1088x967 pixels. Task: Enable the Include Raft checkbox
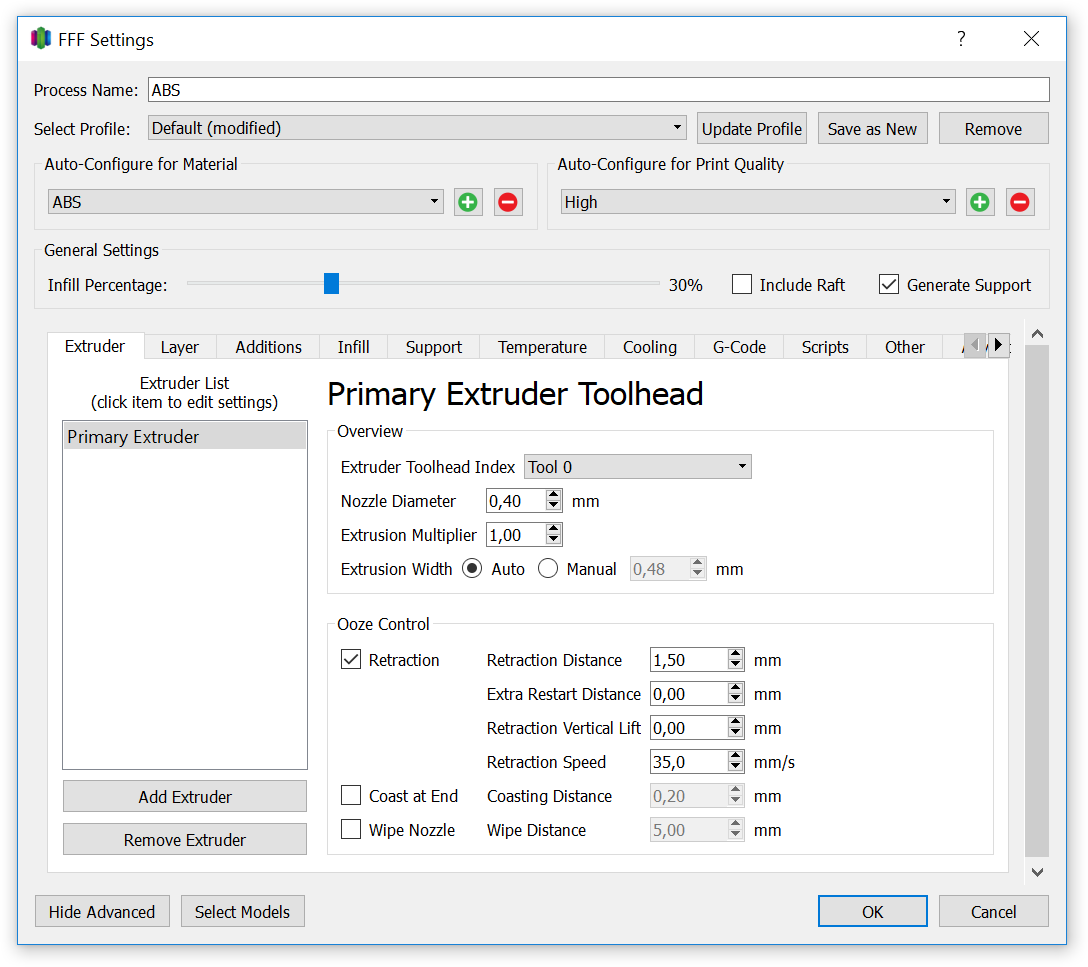[x=742, y=284]
